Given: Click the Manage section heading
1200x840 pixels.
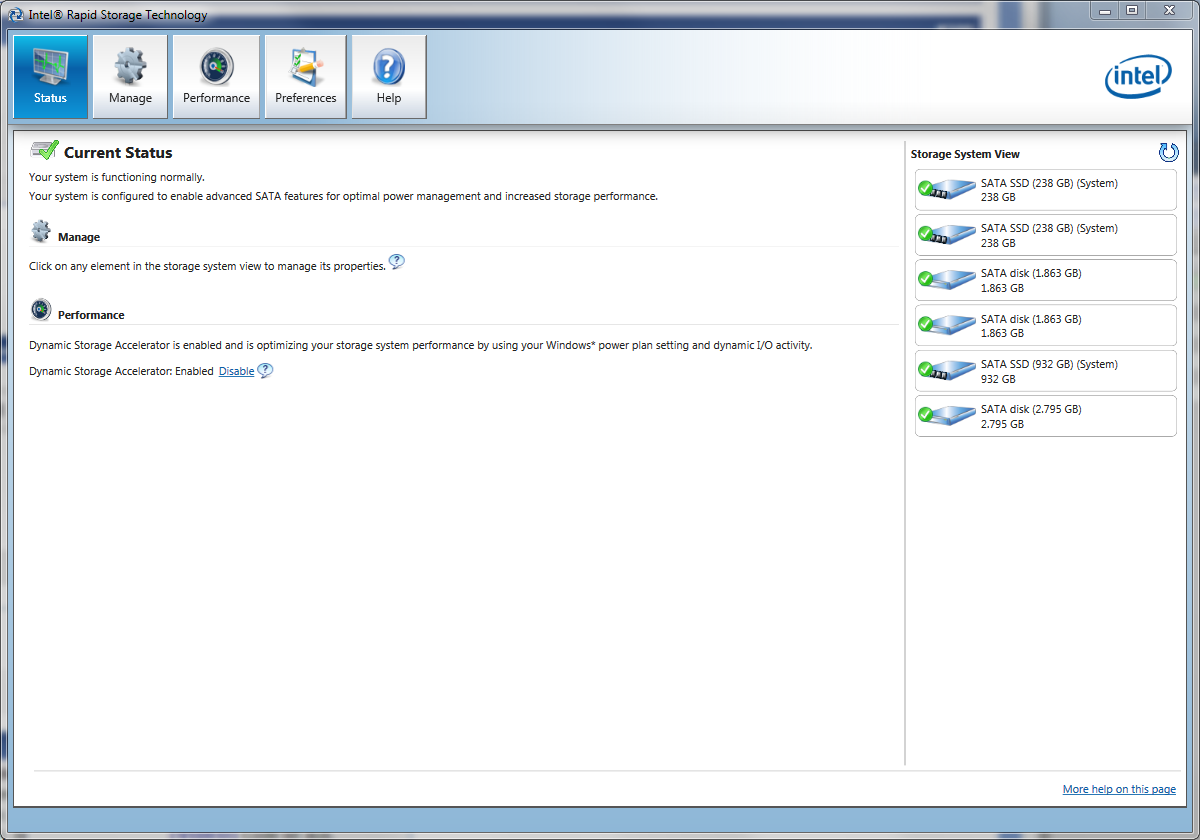Looking at the screenshot, I should [79, 237].
